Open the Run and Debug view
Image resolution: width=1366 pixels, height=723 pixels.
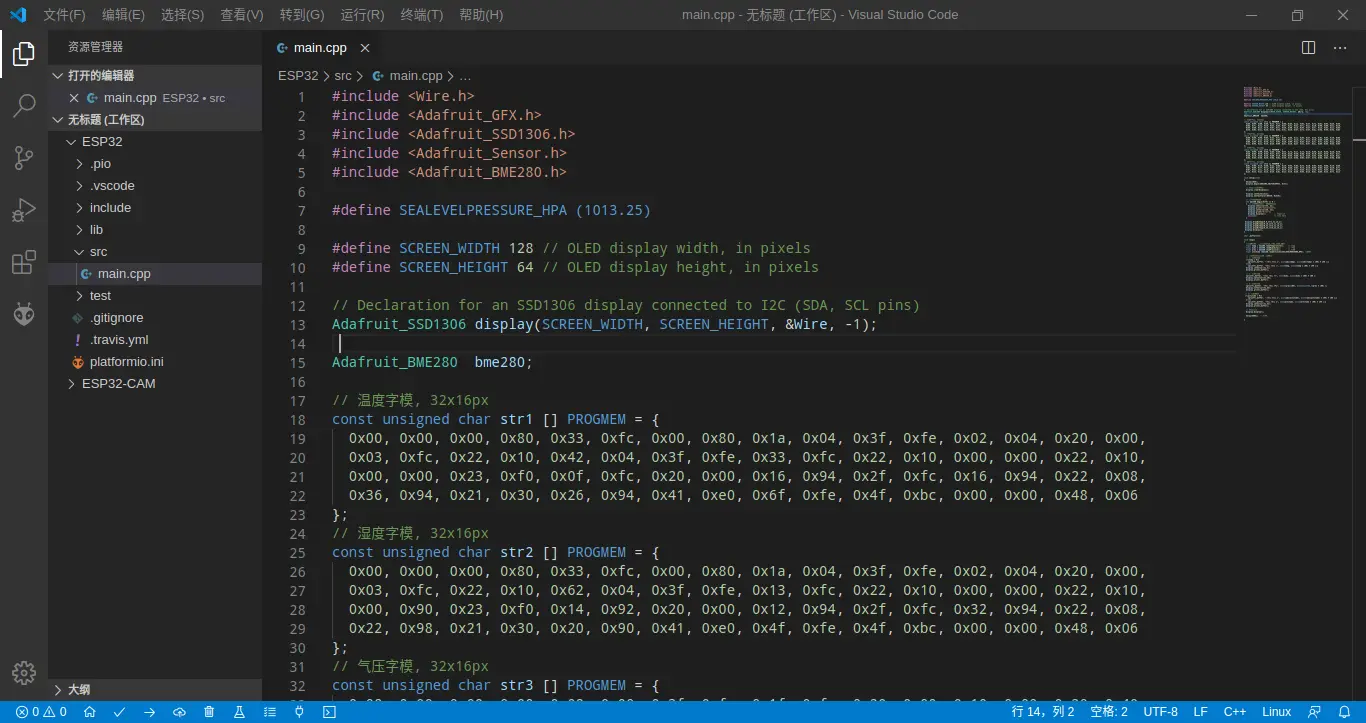point(24,209)
